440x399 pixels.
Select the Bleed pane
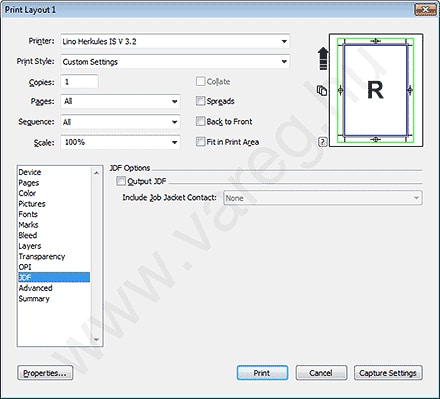tap(54, 235)
